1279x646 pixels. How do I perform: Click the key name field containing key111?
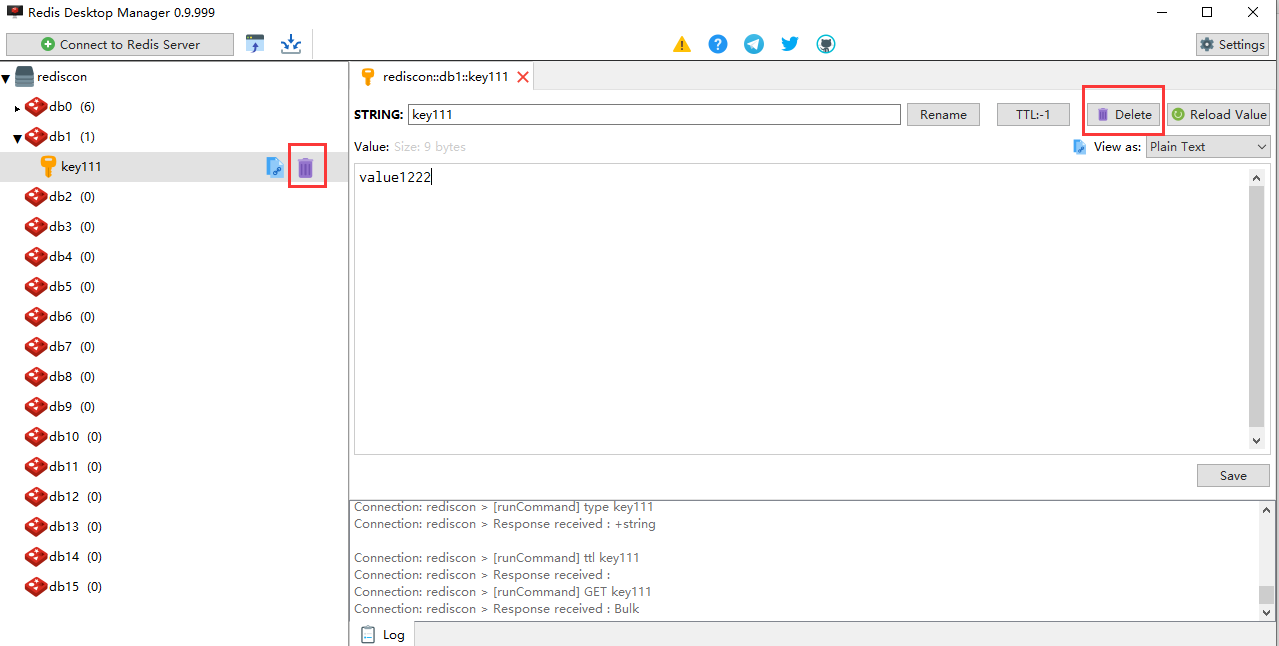pos(654,115)
